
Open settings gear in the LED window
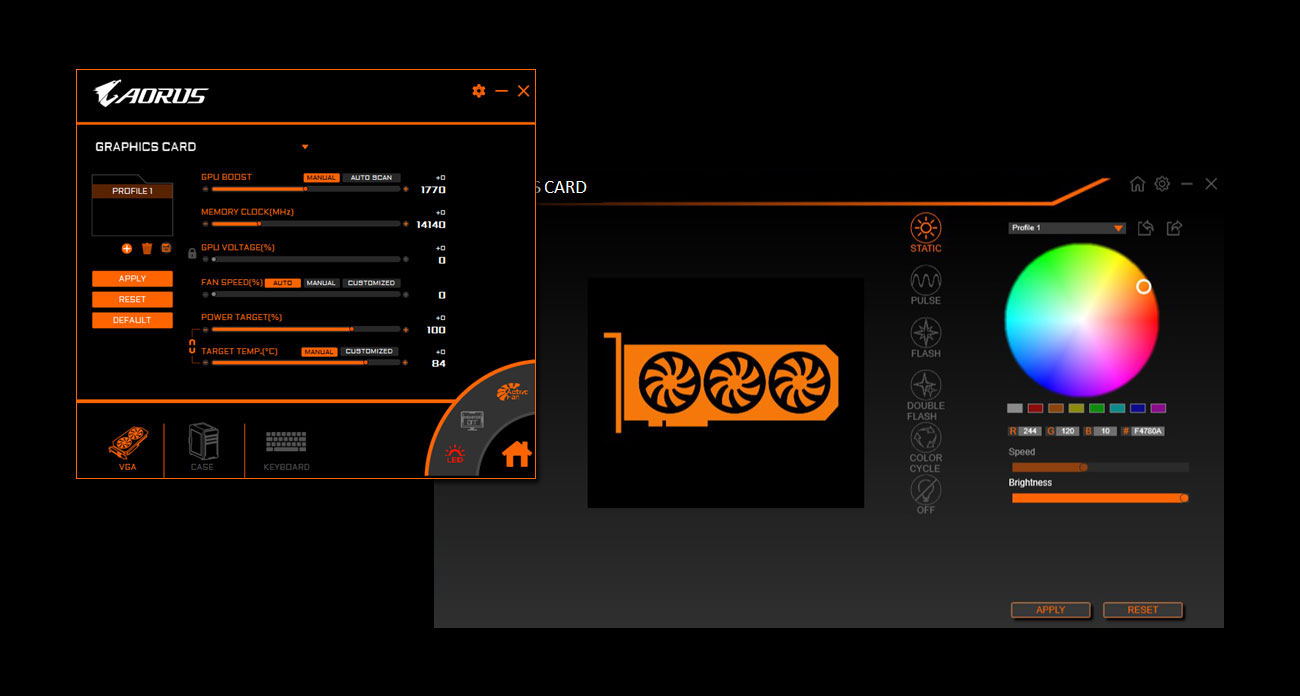pos(1162,184)
